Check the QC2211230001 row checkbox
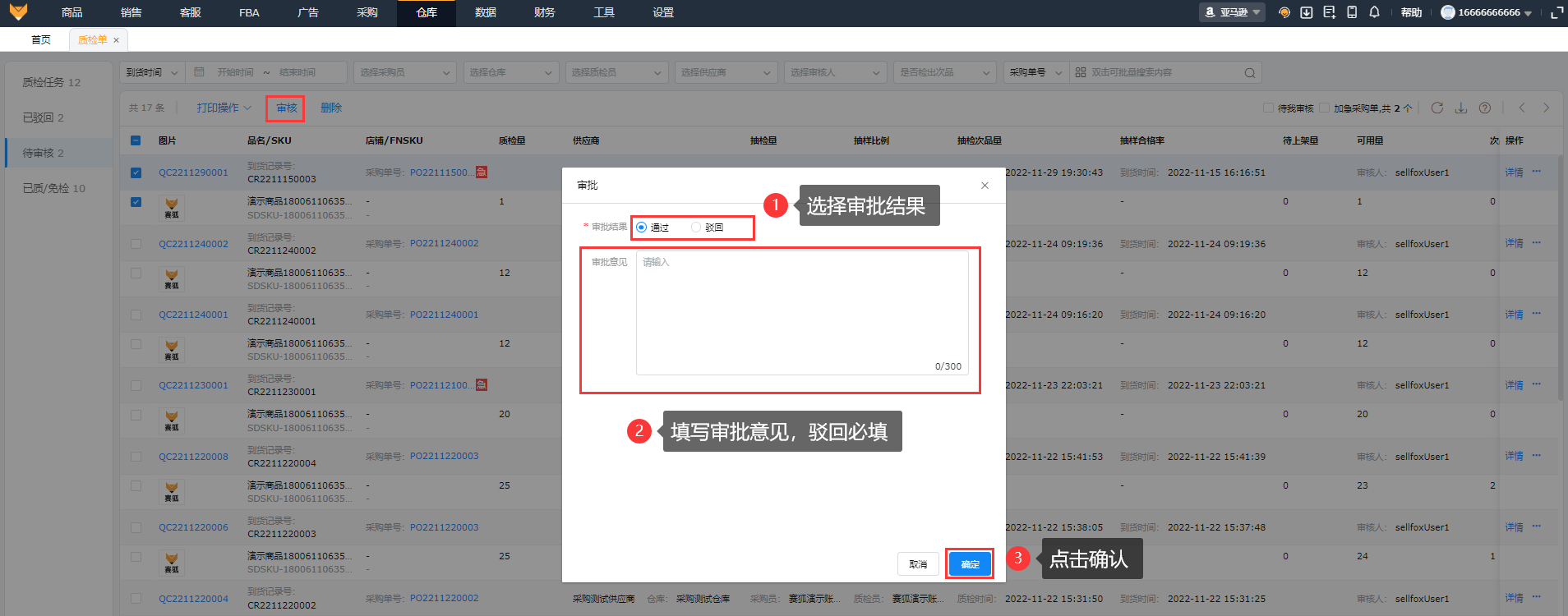This screenshot has height=616, width=1568. [x=136, y=385]
